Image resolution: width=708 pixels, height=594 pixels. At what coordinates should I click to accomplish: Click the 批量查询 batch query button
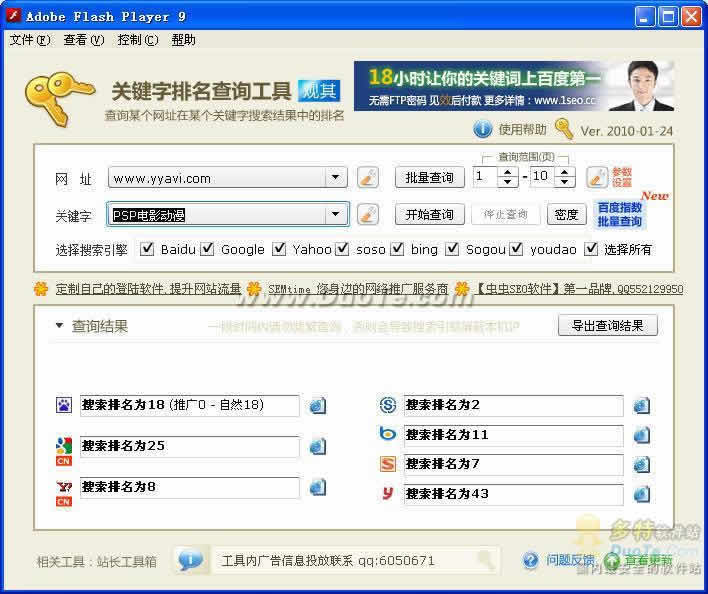tap(429, 177)
